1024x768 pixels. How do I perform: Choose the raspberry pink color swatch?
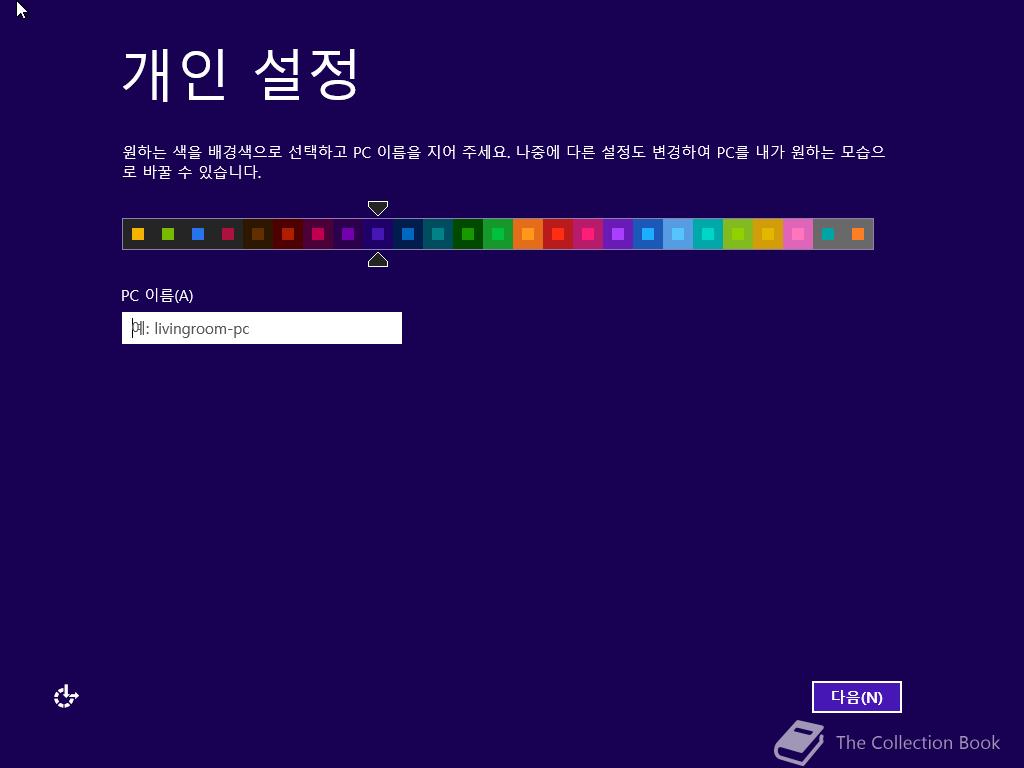(x=588, y=234)
